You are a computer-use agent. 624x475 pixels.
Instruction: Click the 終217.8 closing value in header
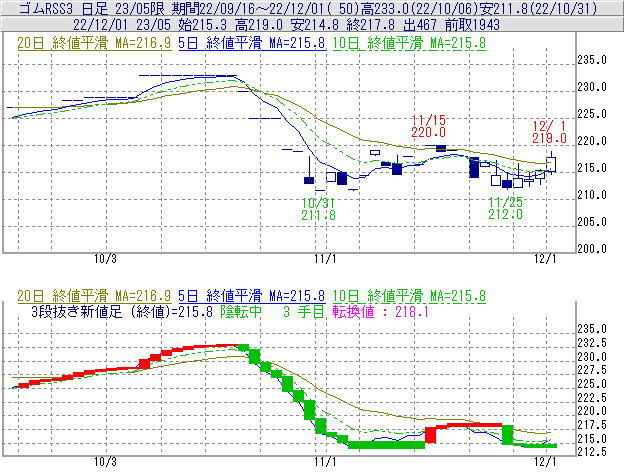coord(371,25)
